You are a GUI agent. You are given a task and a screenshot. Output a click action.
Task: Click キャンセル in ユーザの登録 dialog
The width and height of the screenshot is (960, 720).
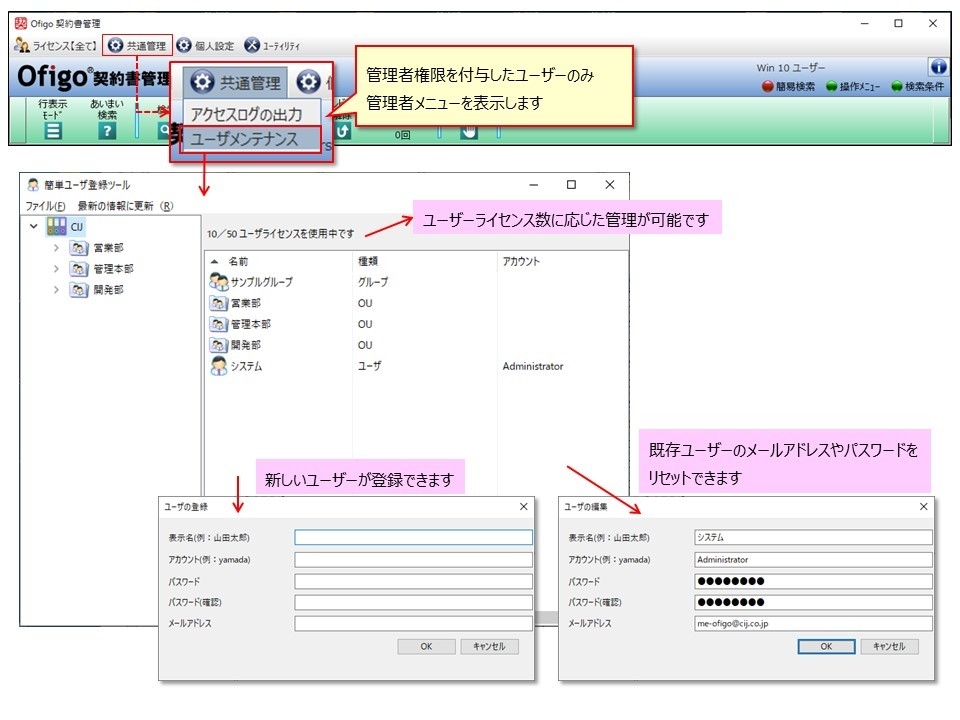click(x=489, y=646)
